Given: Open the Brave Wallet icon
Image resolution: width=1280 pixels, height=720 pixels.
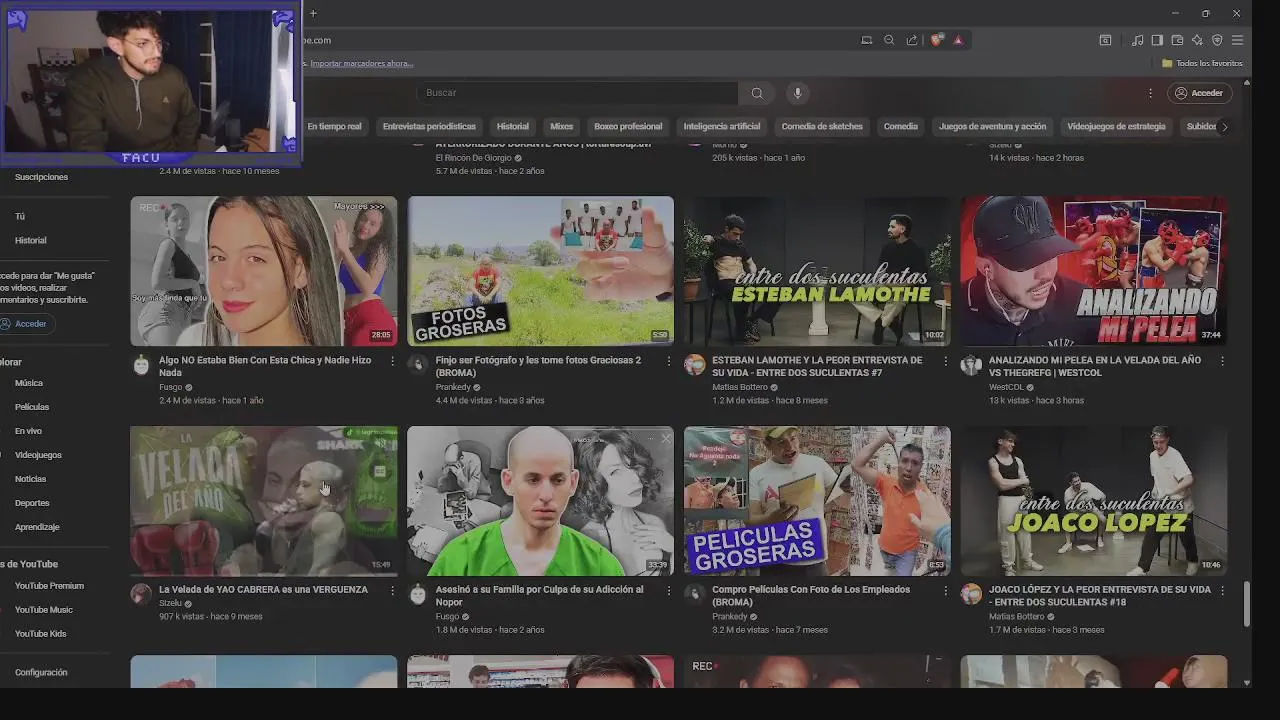Looking at the screenshot, I should pos(1177,40).
